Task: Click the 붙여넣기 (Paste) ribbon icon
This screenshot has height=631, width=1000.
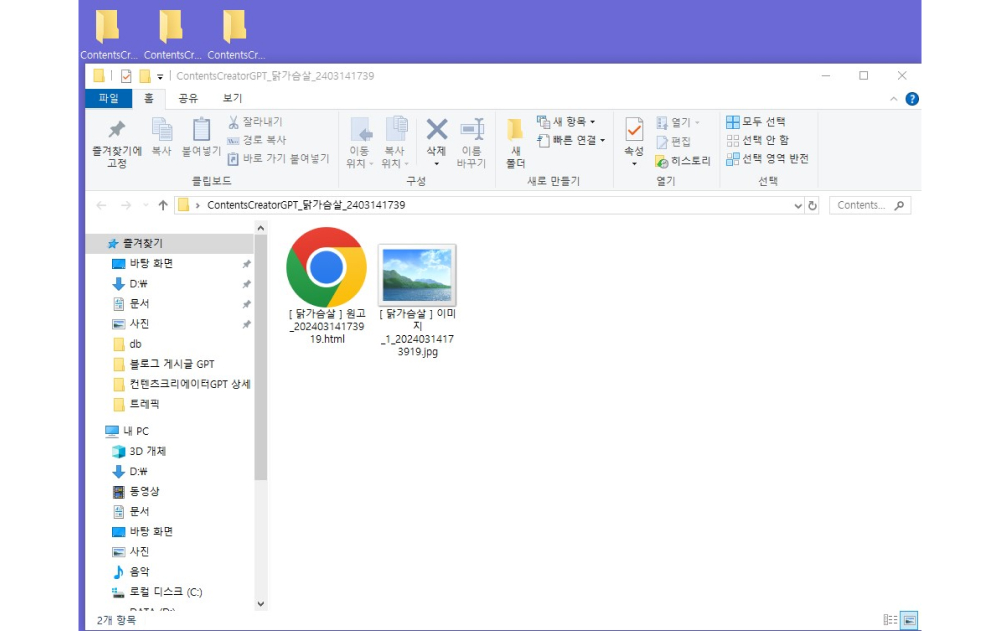Action: point(201,137)
